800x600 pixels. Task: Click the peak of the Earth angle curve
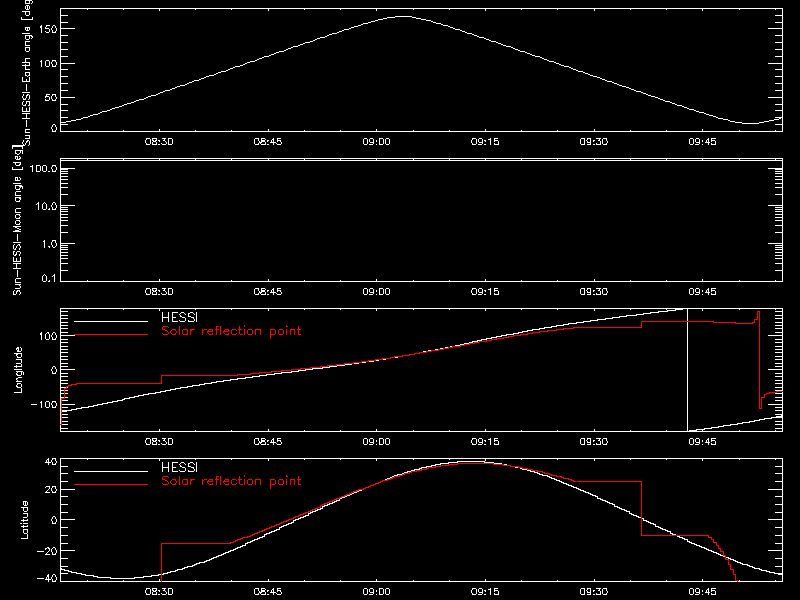[403, 17]
